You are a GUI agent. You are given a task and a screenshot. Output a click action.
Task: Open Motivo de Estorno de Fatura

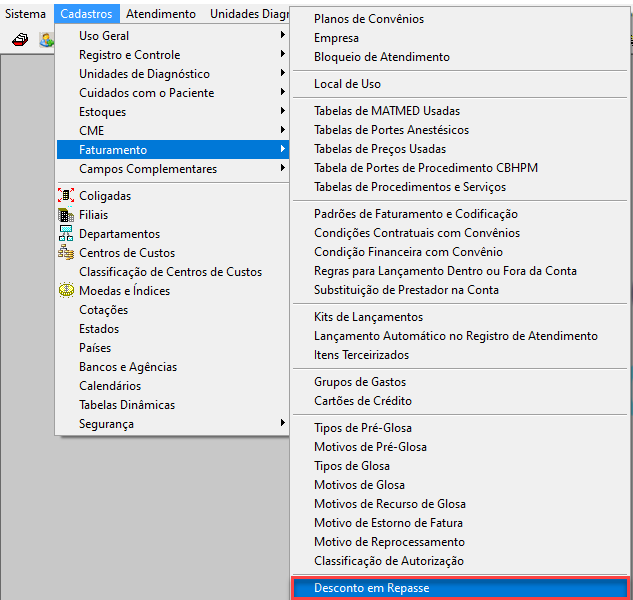pyautogui.click(x=460, y=523)
